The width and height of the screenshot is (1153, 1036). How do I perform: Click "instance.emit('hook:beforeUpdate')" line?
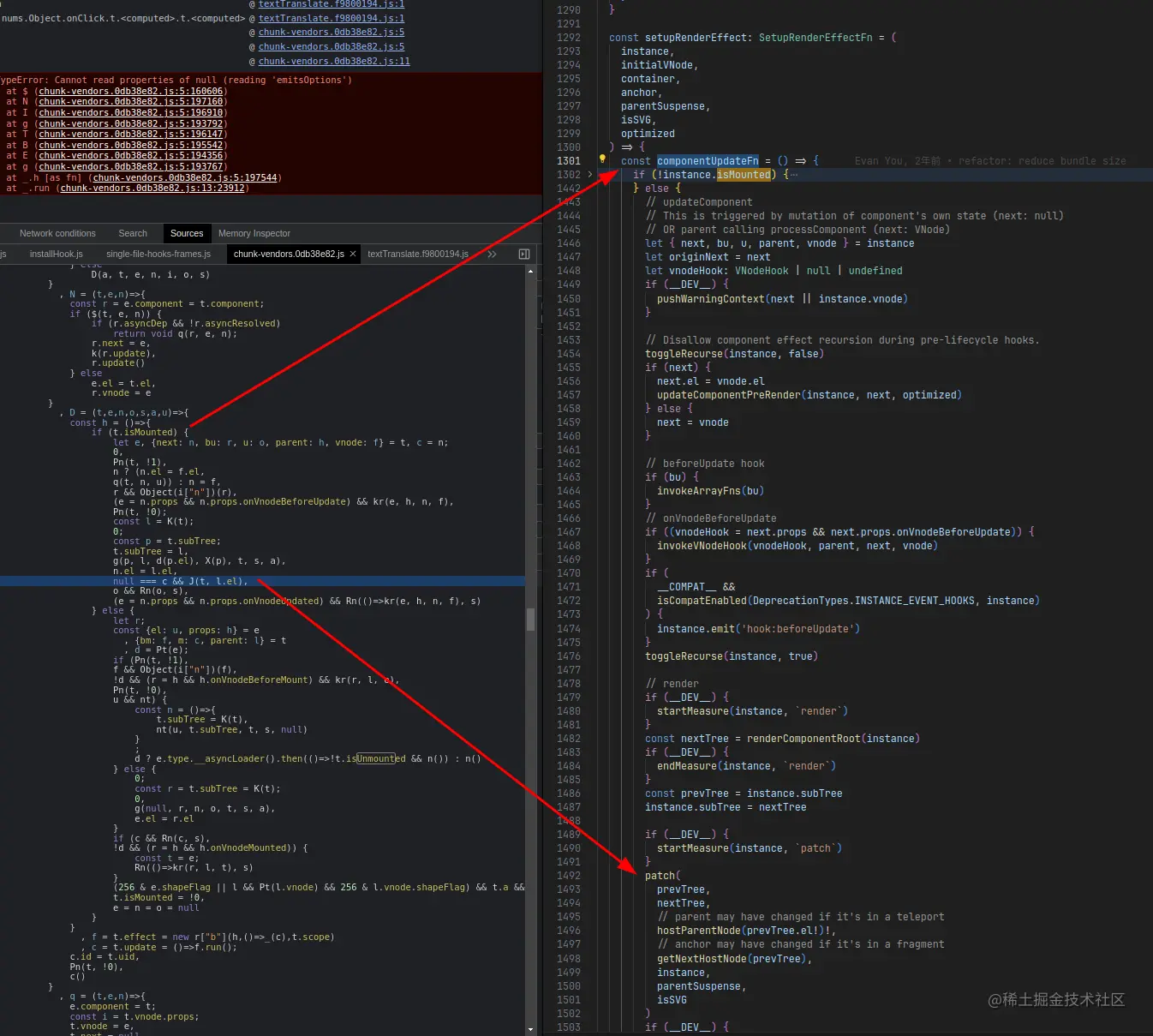point(758,629)
